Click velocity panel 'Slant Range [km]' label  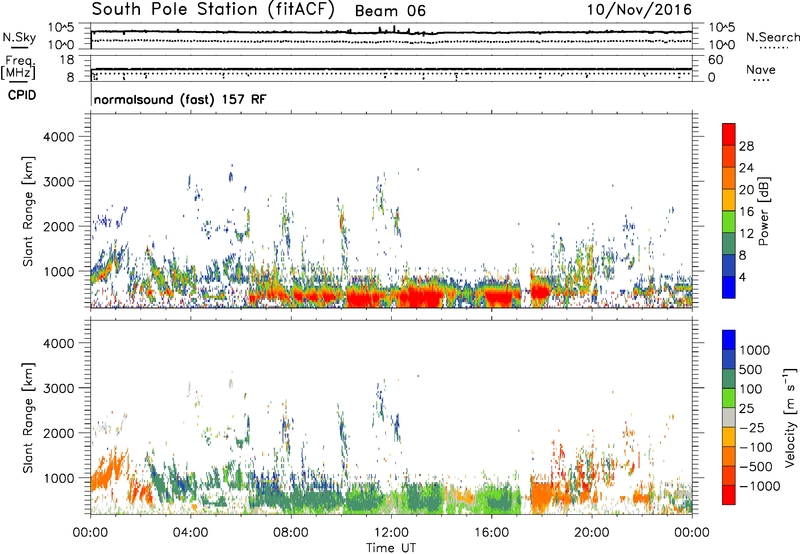(28, 417)
